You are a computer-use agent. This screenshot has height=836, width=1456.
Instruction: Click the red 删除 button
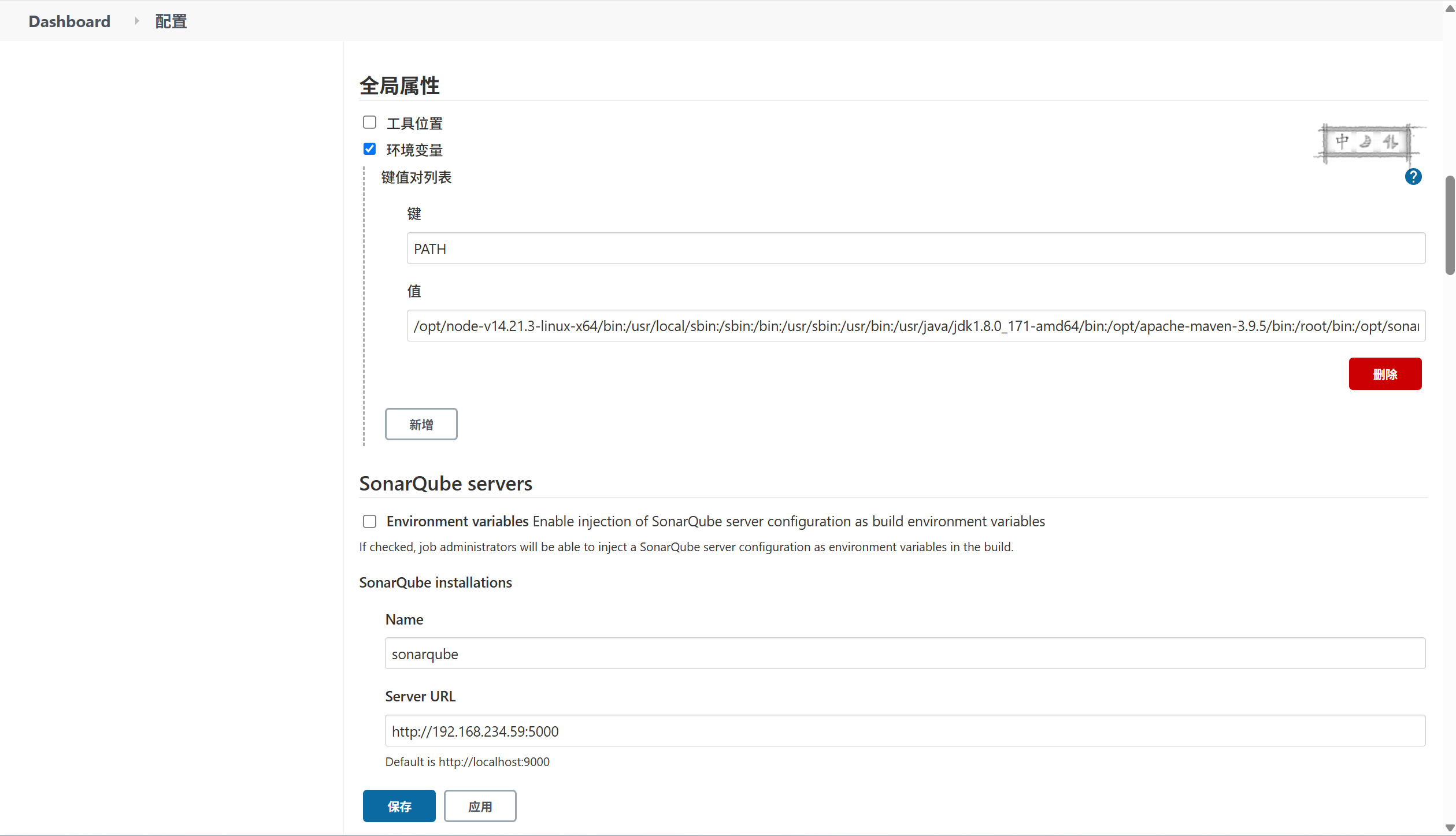1384,374
